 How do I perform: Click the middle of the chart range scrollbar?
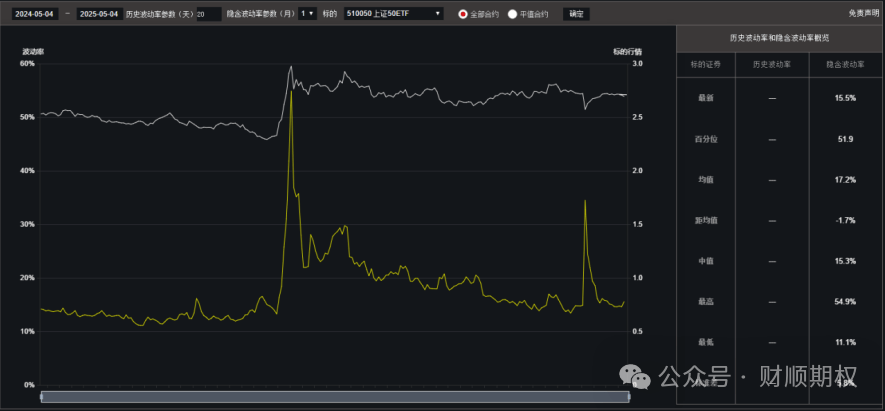pos(334,397)
